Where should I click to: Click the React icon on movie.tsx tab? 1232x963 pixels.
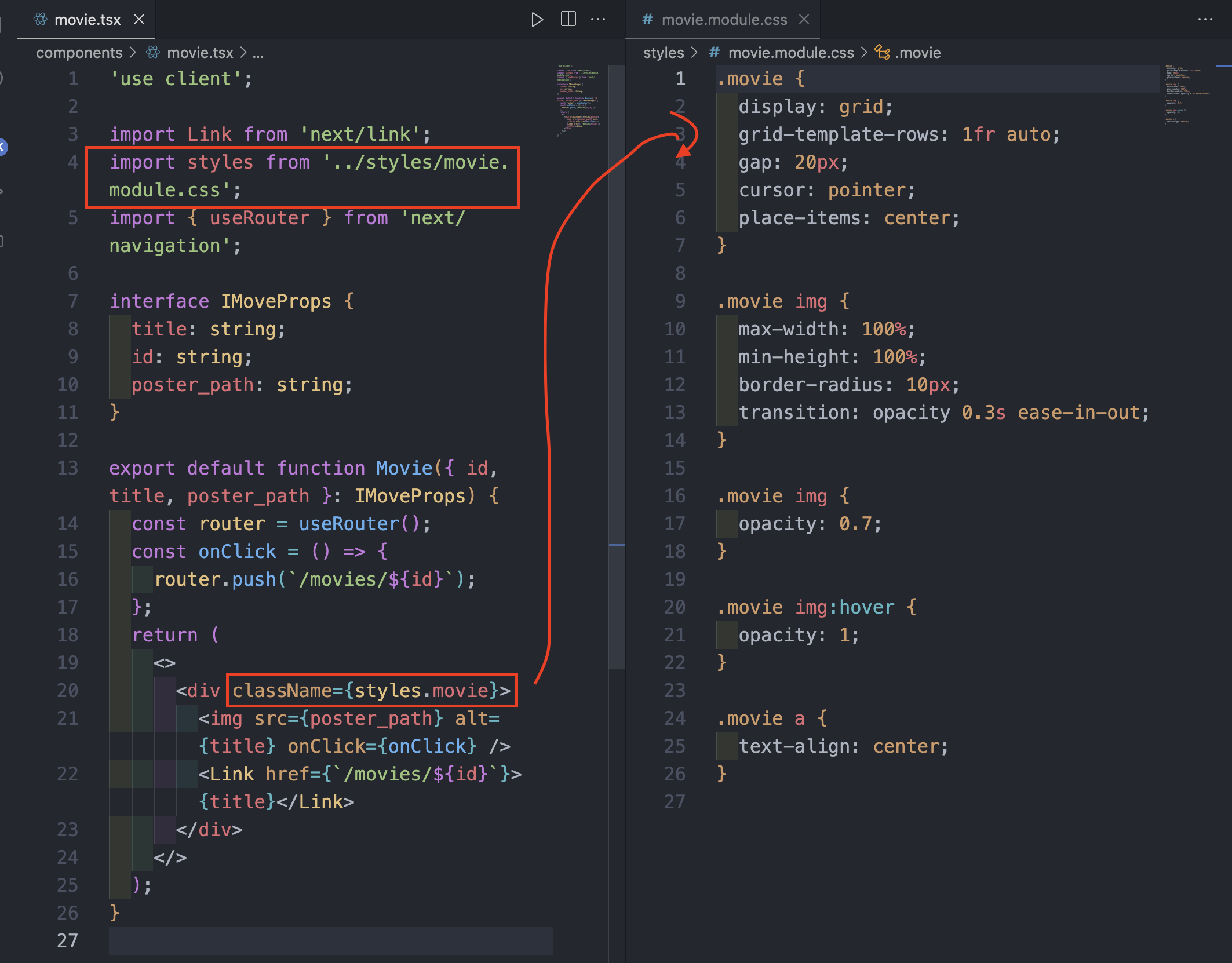pos(41,19)
